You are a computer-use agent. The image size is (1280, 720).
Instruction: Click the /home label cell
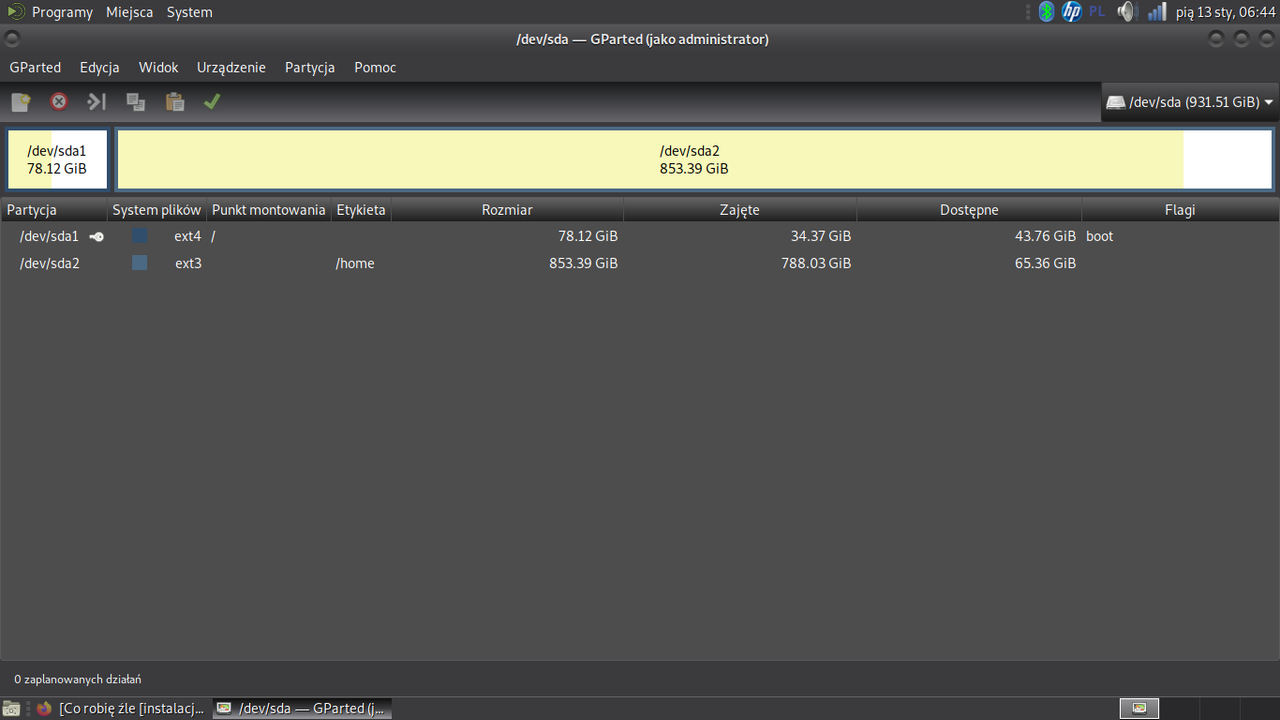tap(355, 263)
